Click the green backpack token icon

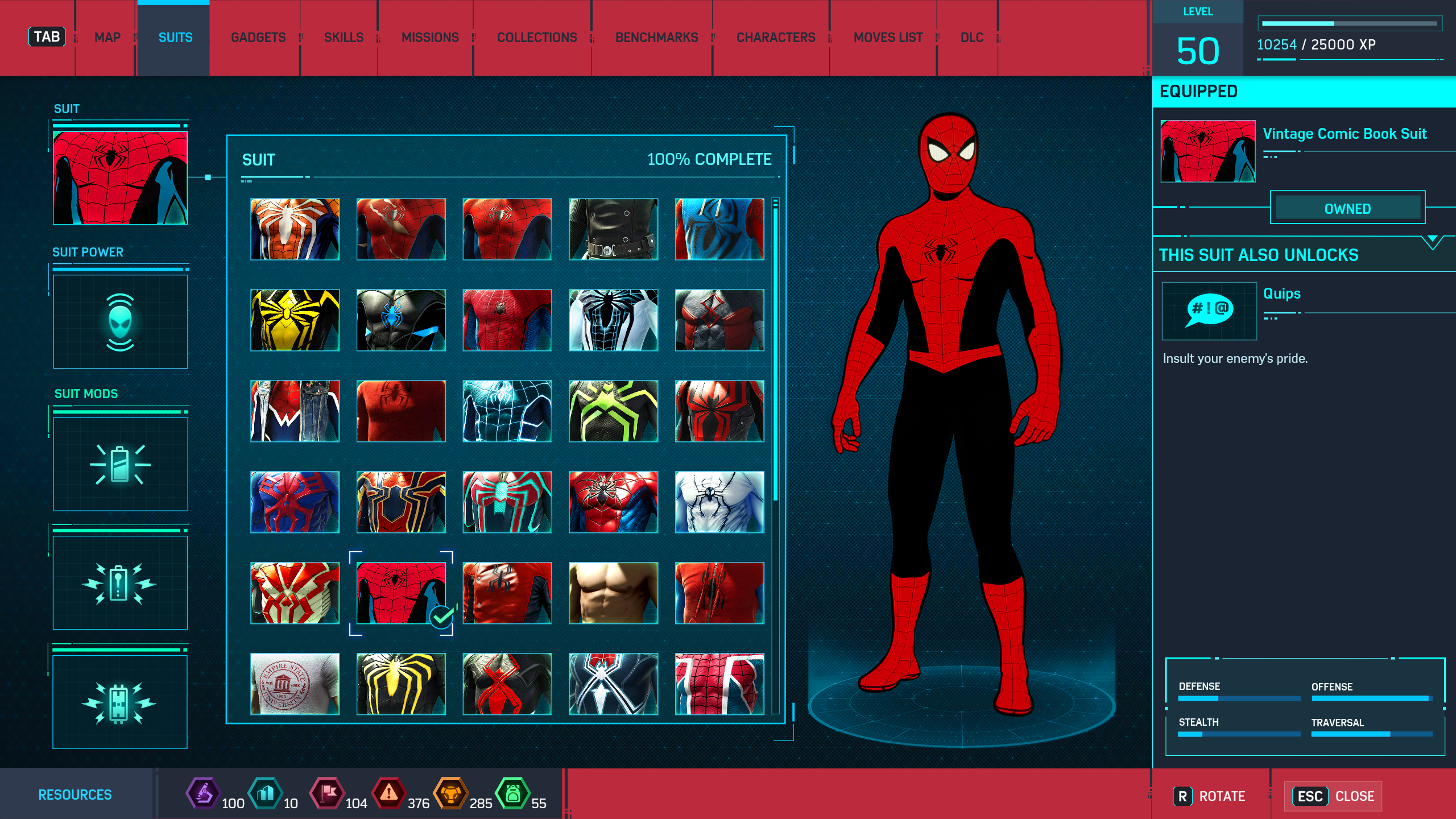(x=512, y=793)
